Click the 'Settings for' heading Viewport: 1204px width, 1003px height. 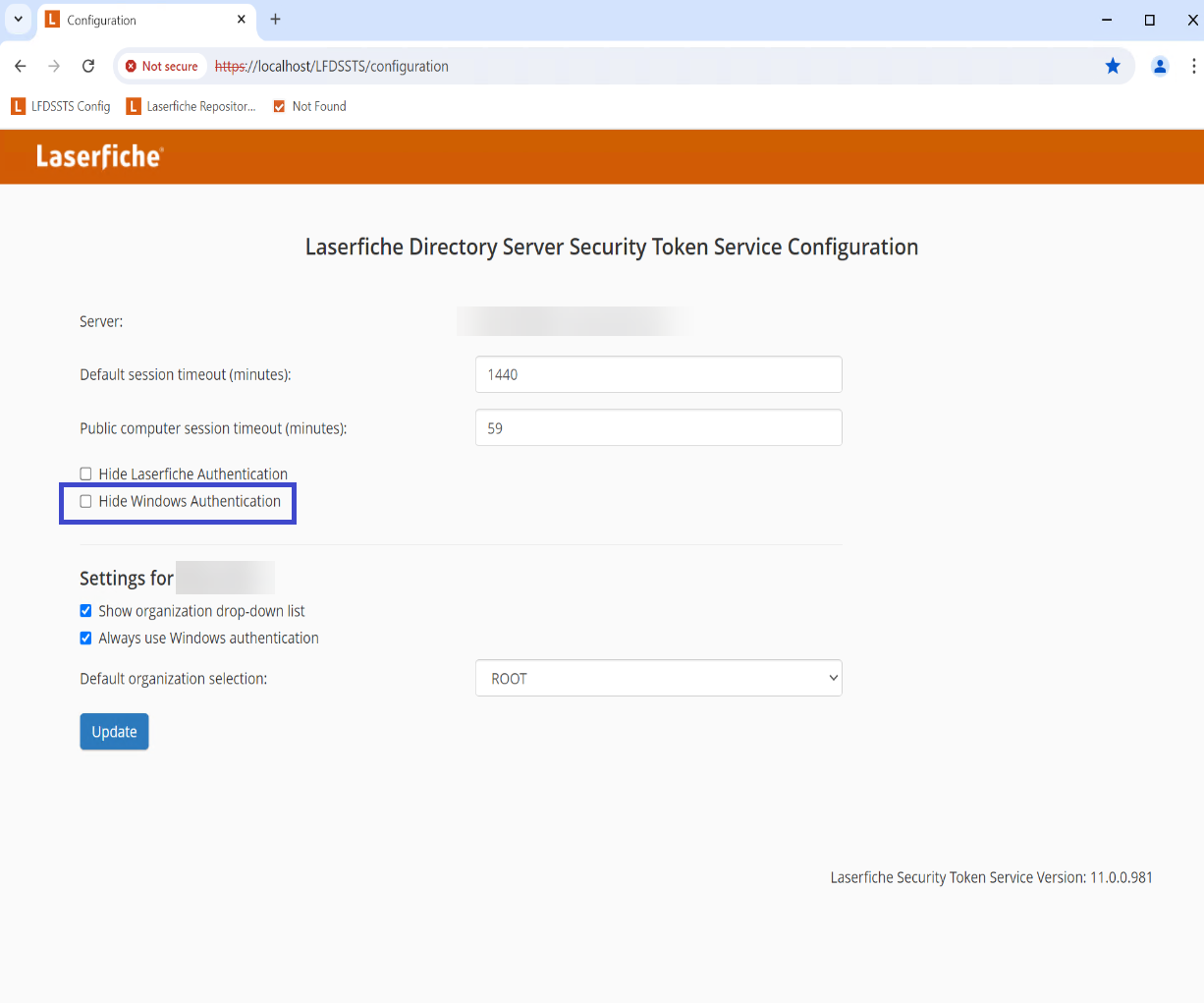127,578
